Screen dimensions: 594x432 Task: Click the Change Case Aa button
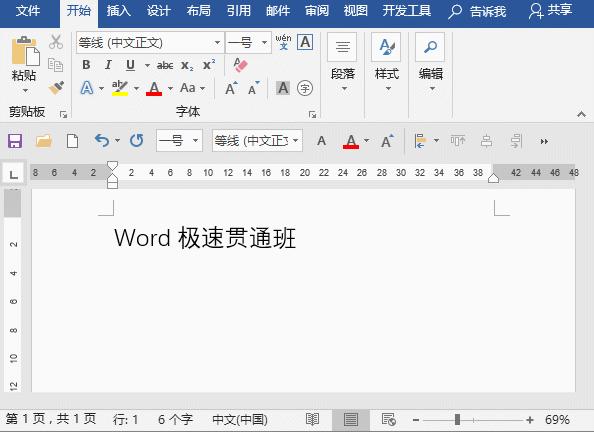click(188, 88)
